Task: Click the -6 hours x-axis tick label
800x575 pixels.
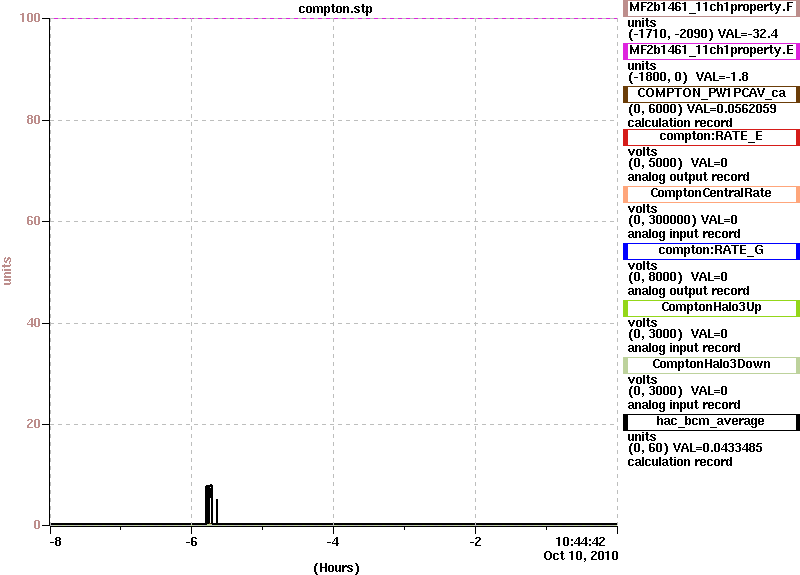Action: [x=191, y=542]
